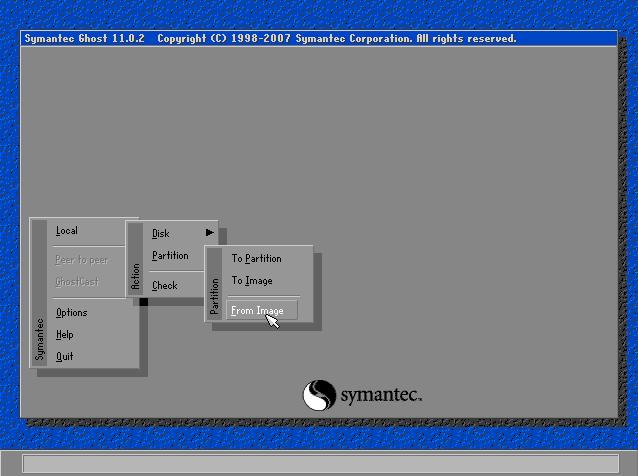Select To Partition option
This screenshot has height=476, width=638.
(256, 258)
